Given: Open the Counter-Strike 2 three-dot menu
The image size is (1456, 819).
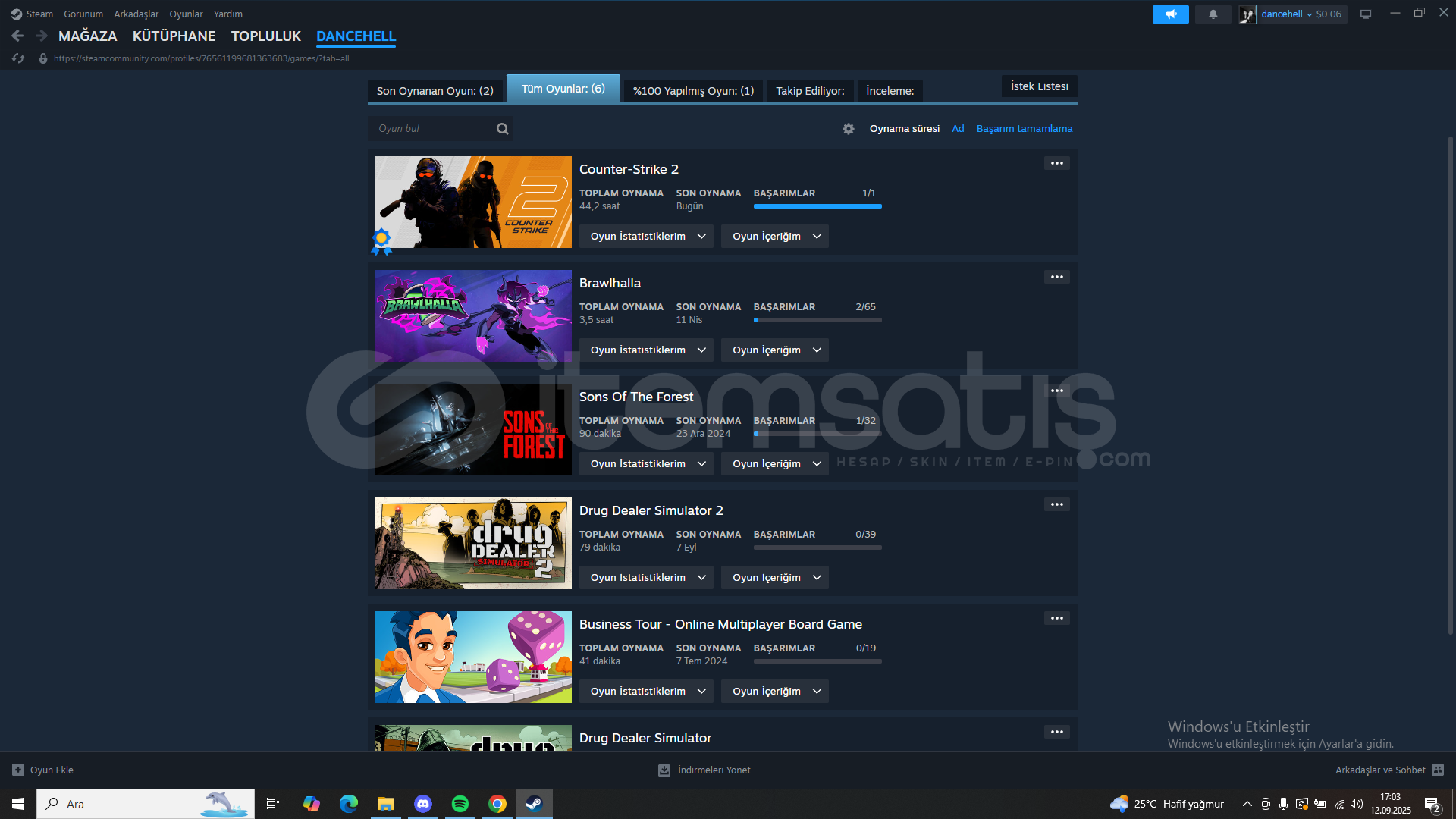Looking at the screenshot, I should pos(1056,163).
